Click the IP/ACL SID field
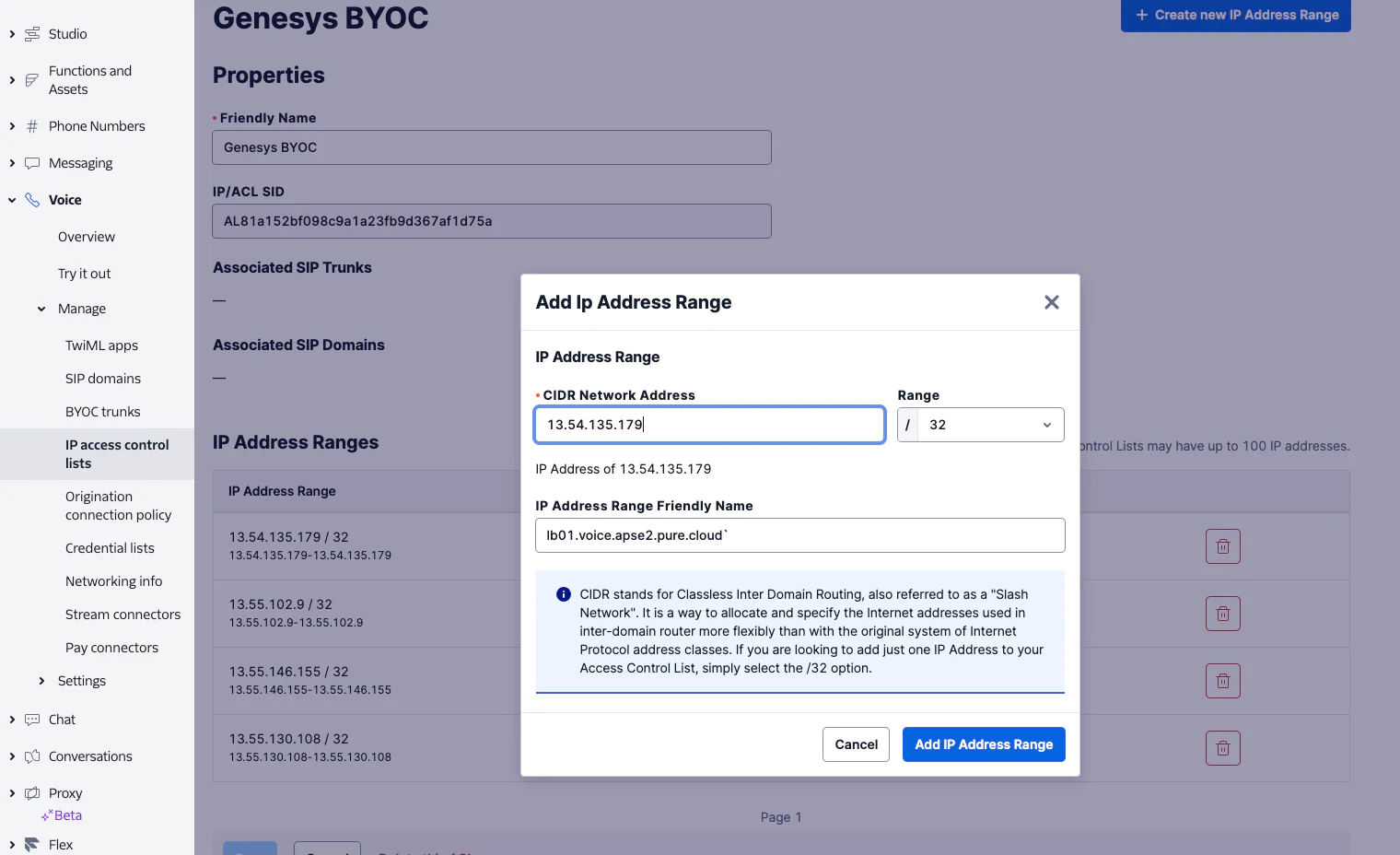Viewport: 1400px width, 855px height. 492,221
